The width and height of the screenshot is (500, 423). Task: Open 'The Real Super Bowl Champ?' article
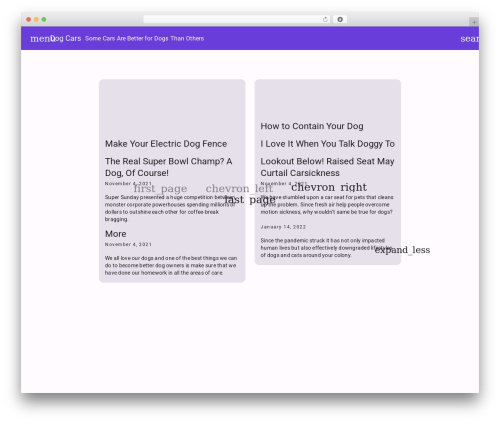click(169, 167)
